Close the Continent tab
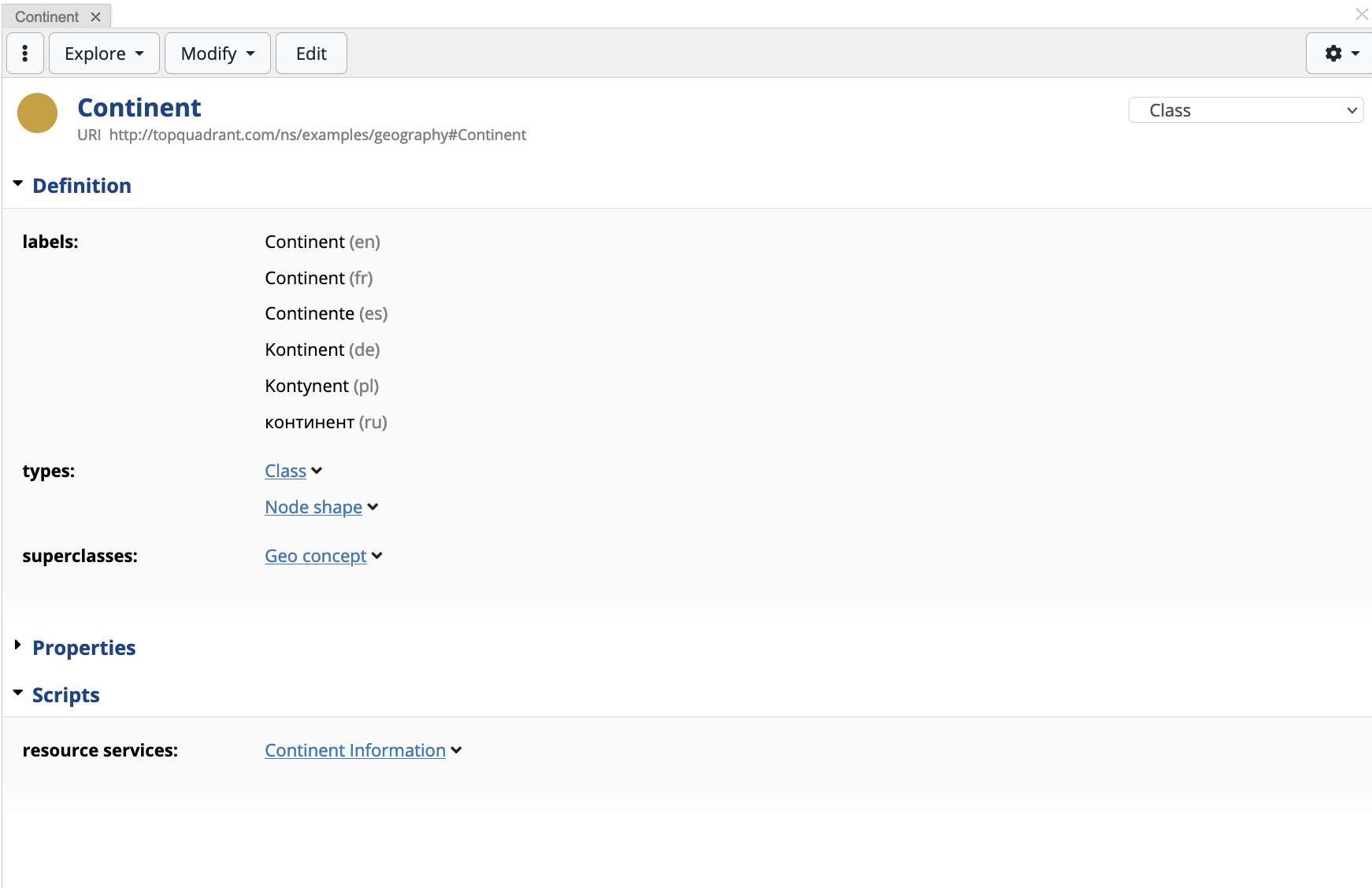This screenshot has width=1372, height=888. (95, 17)
